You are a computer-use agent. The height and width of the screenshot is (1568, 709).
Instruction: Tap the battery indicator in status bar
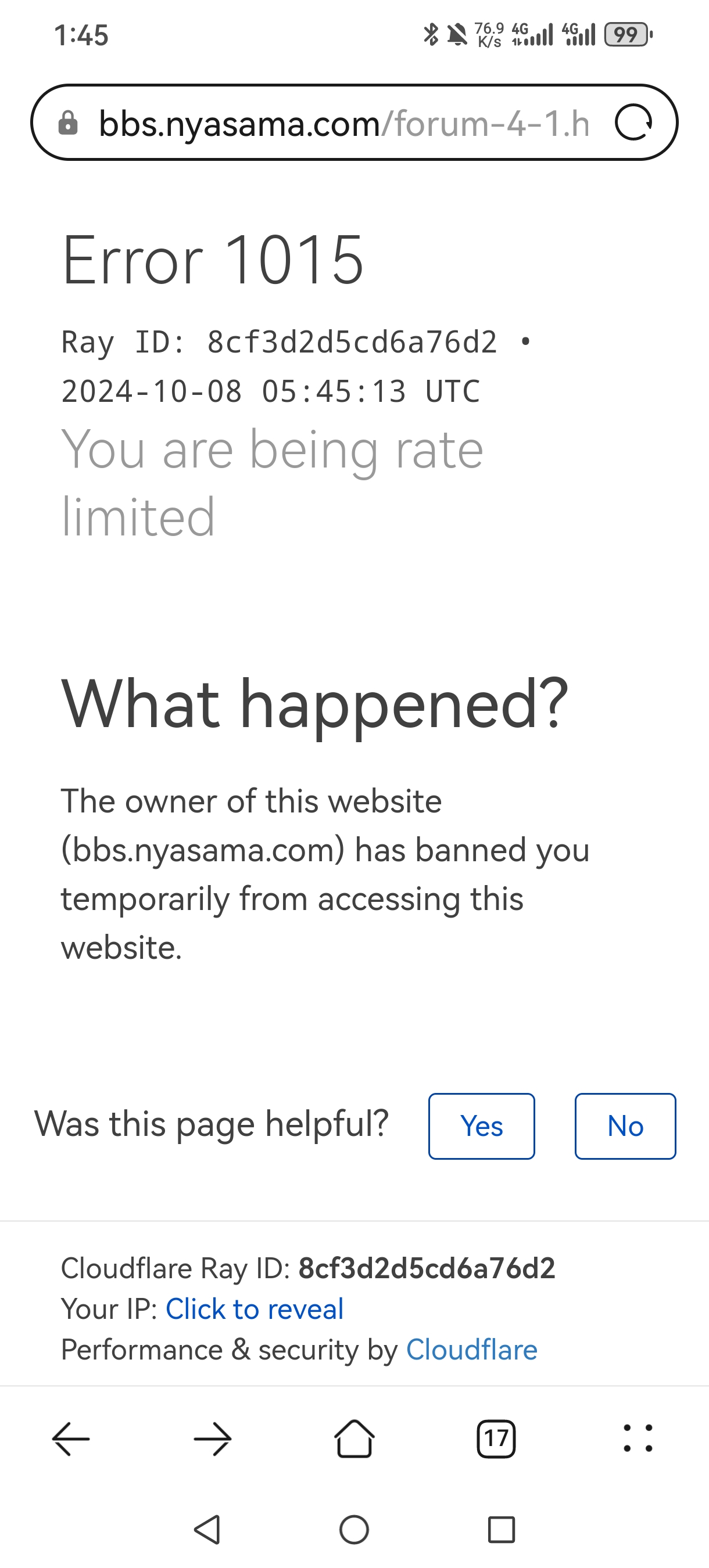pos(628,35)
